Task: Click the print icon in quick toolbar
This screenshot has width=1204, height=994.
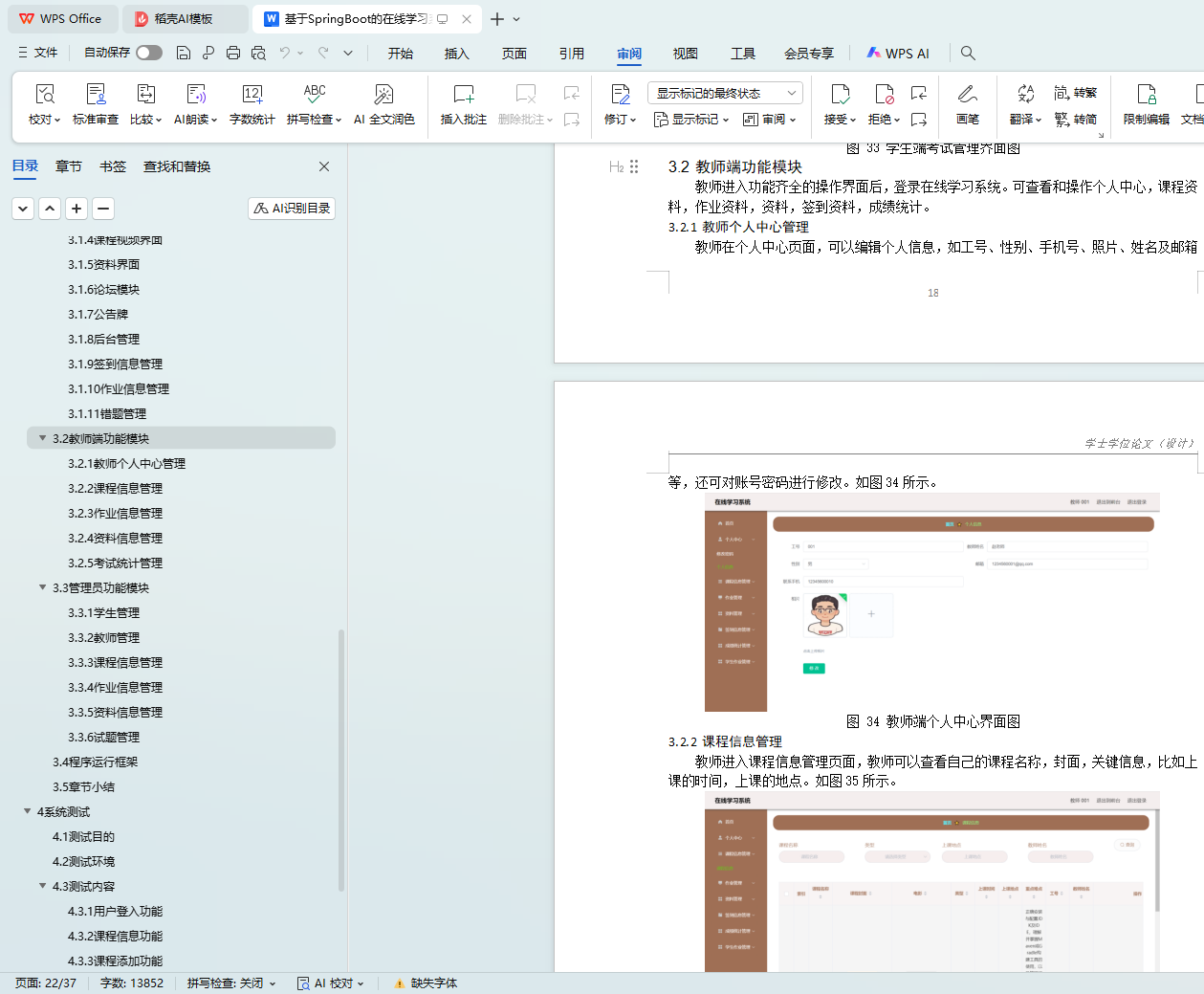Action: point(233,53)
